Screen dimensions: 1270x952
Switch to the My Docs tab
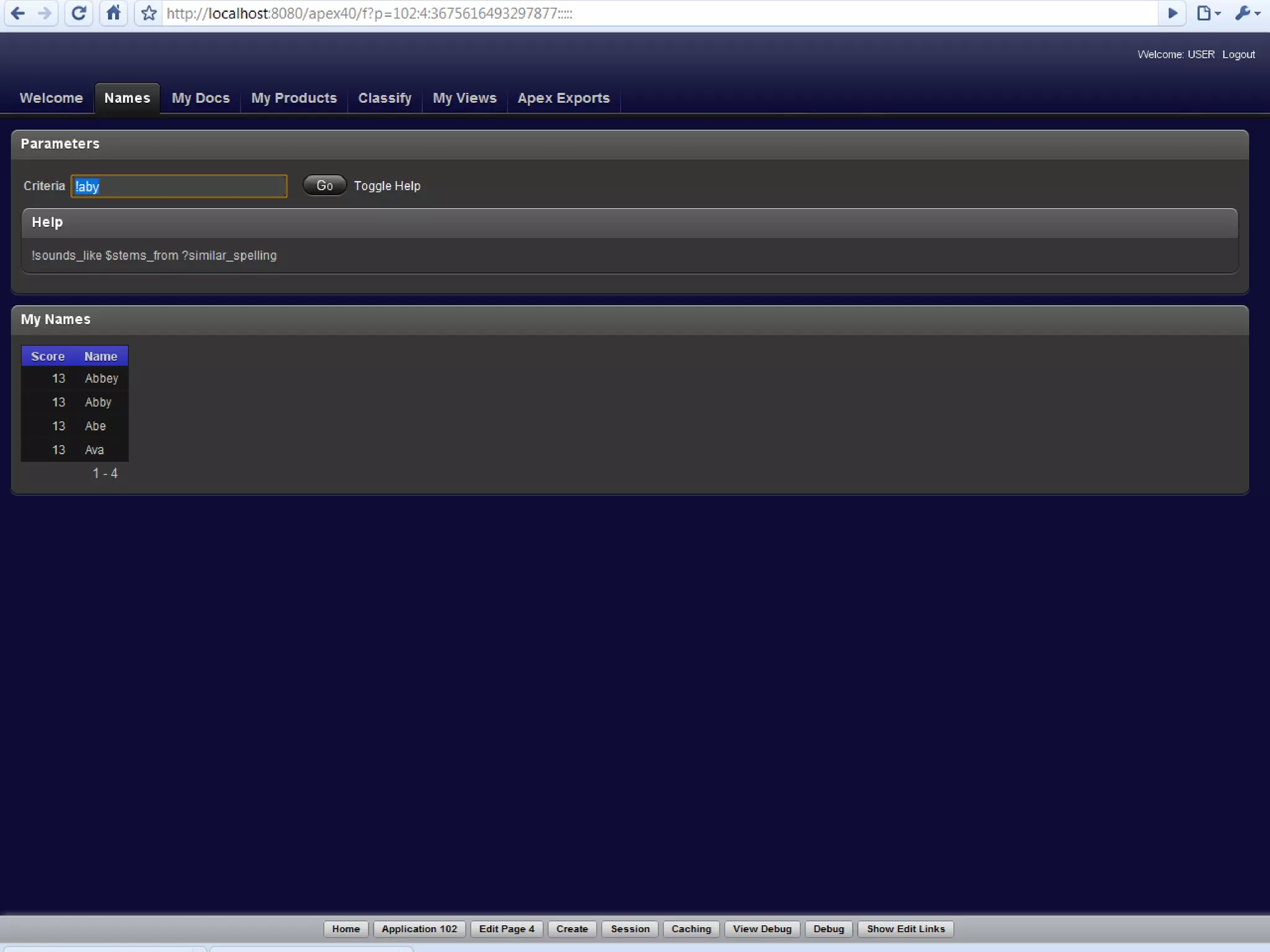[200, 99]
